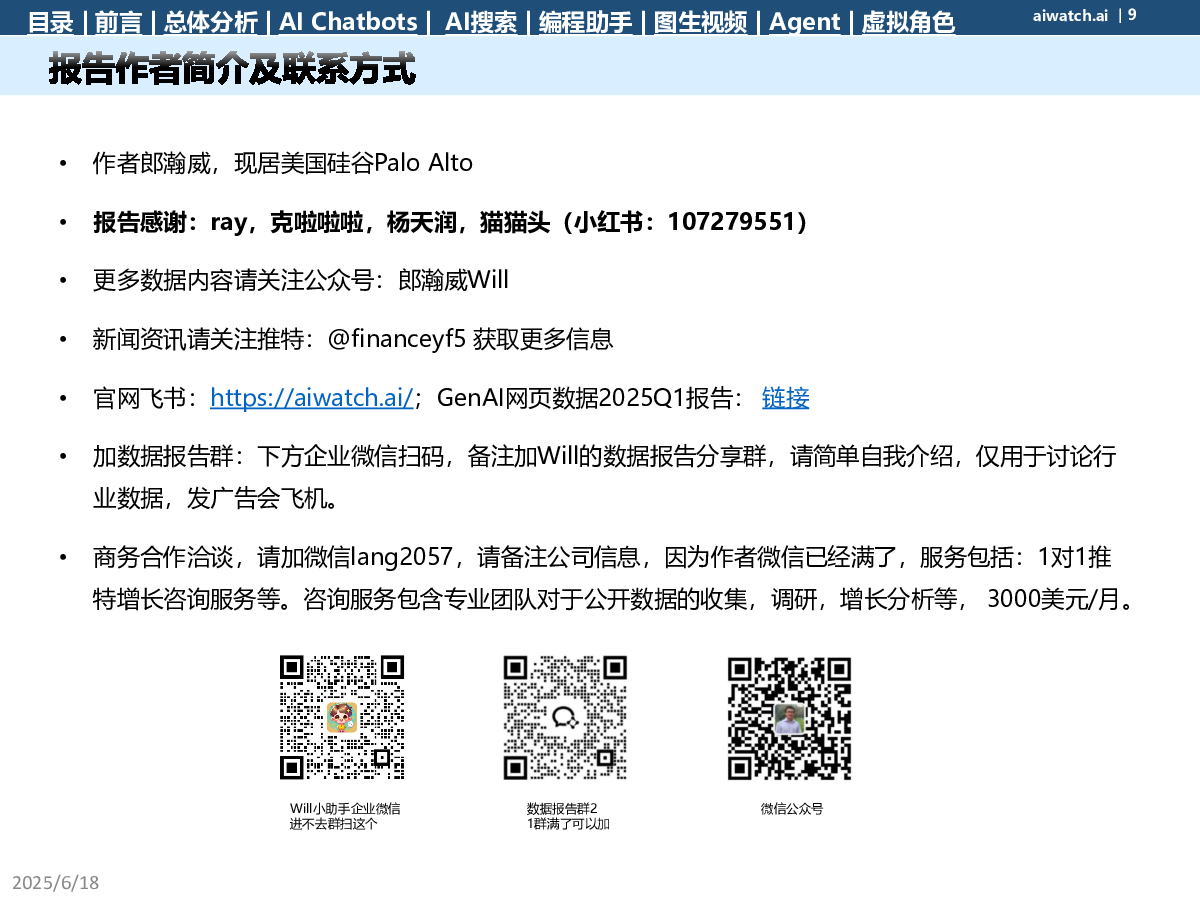Click the bold 报告感谢 acknowledgement line

tap(450, 222)
